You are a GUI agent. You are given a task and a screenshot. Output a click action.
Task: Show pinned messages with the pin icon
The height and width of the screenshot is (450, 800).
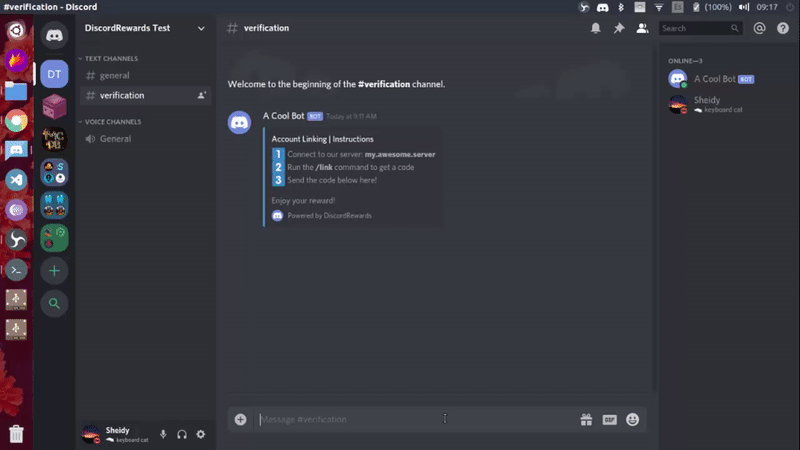pos(619,28)
